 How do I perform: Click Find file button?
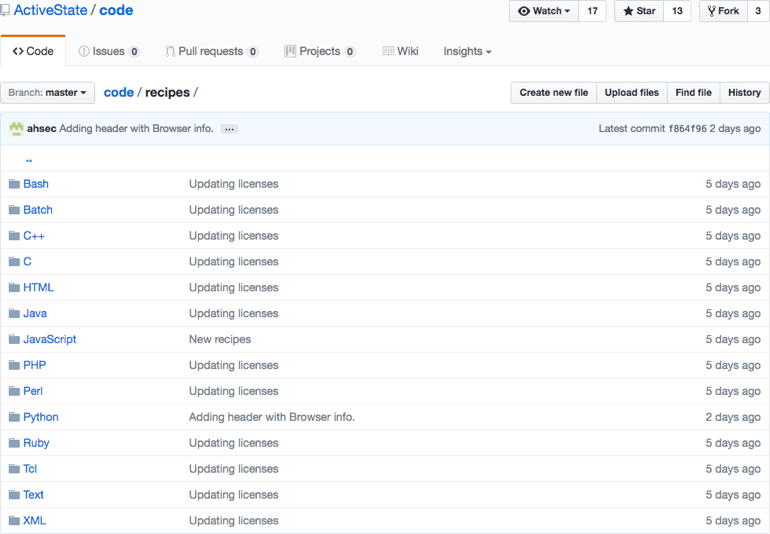693,92
